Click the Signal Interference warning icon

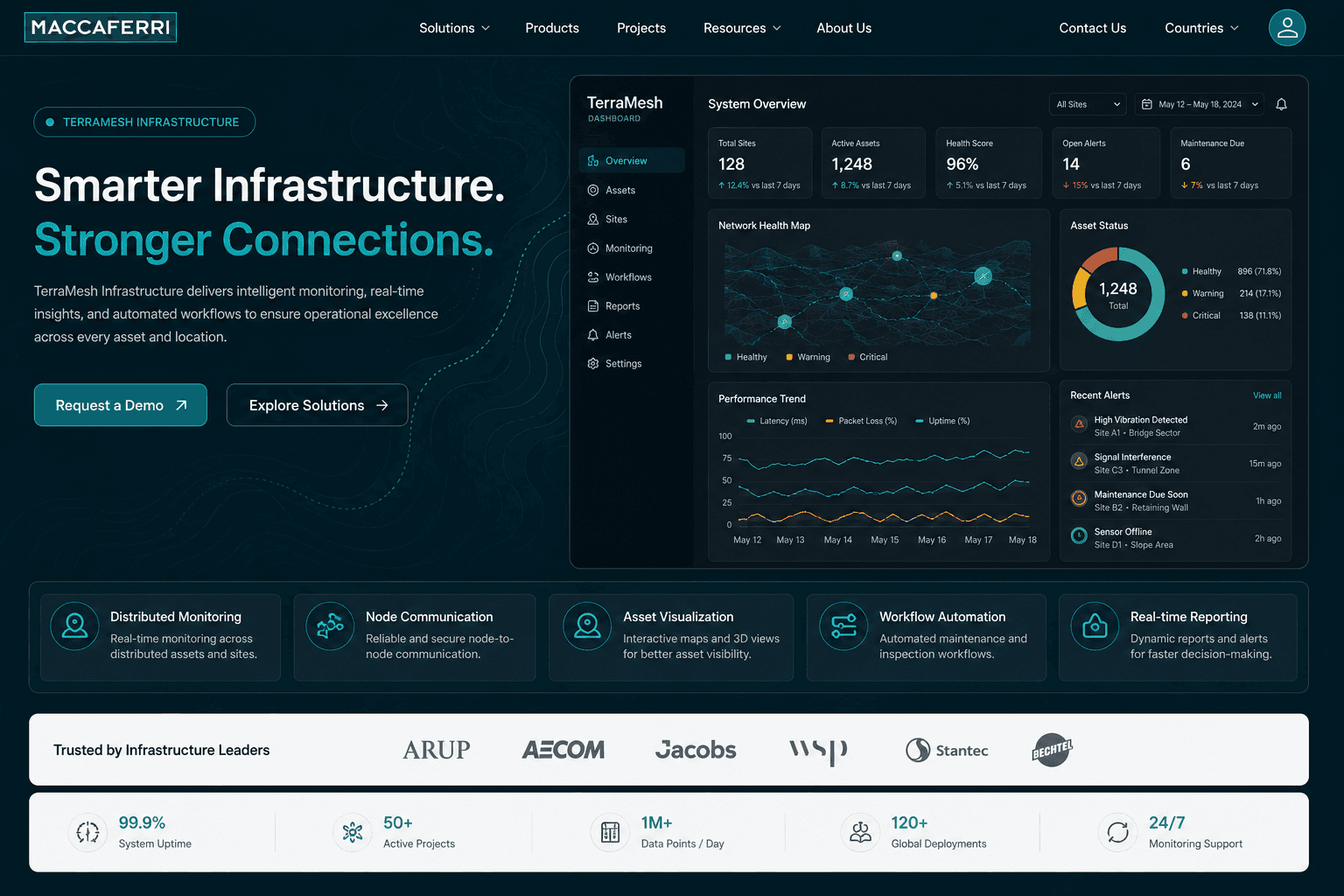[x=1079, y=461]
